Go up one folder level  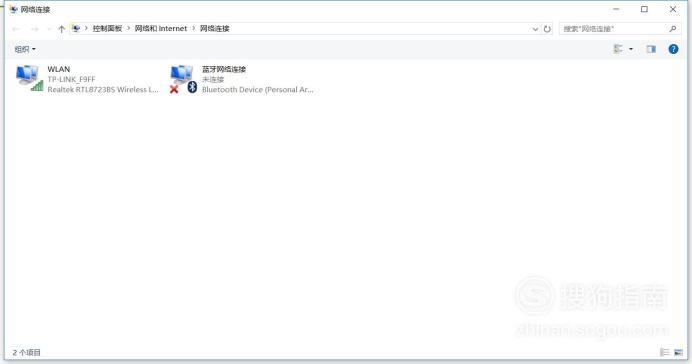(61, 29)
